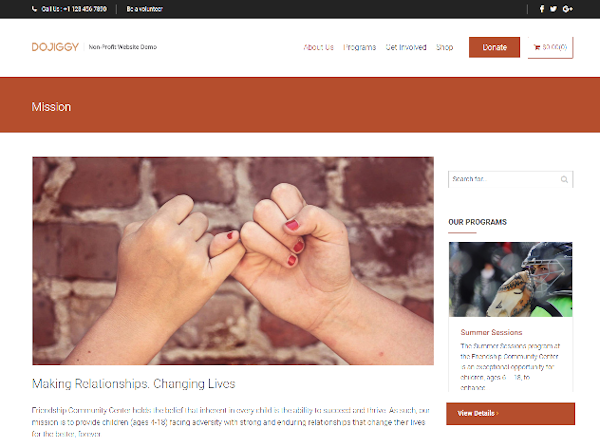This screenshot has height=447, width=600.
Task: Click the View Details button
Action: coord(510,413)
